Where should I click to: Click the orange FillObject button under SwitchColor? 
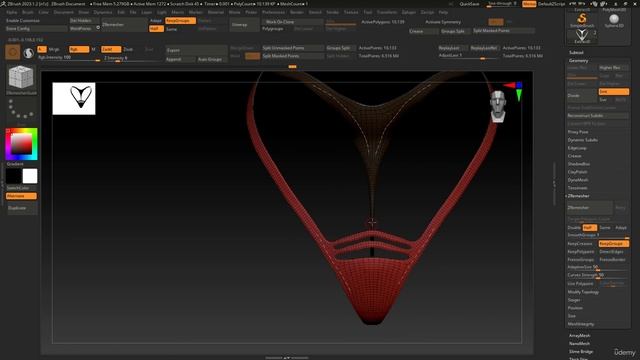[x=21, y=196]
